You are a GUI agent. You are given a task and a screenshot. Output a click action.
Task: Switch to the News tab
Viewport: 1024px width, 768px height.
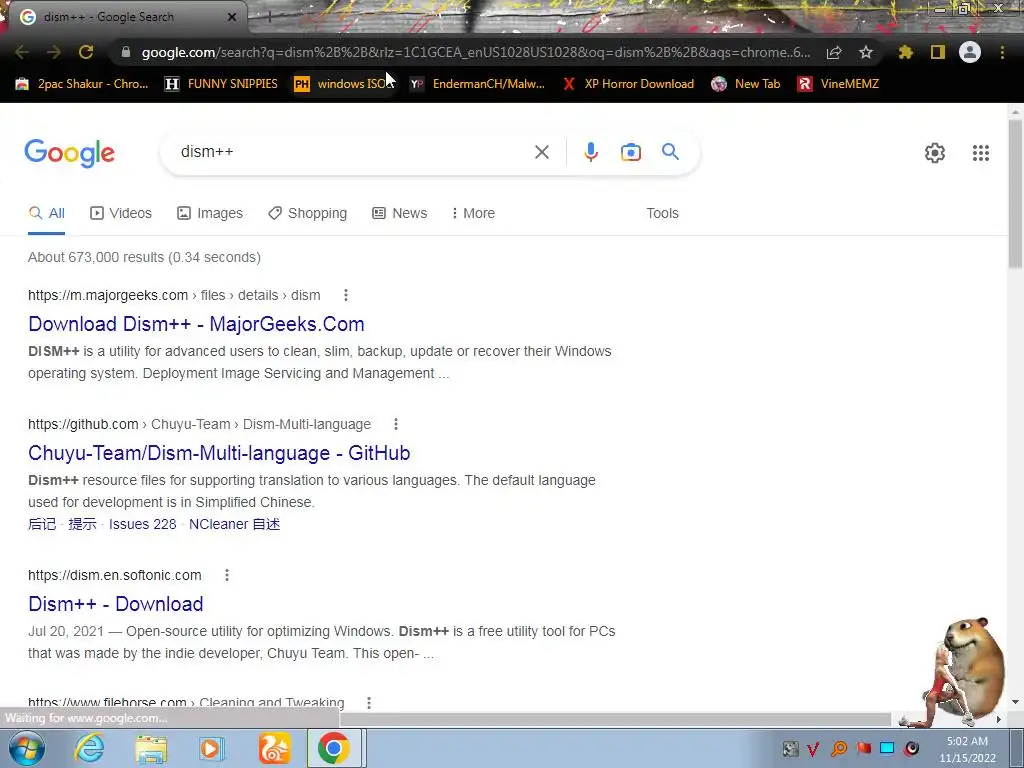click(400, 214)
